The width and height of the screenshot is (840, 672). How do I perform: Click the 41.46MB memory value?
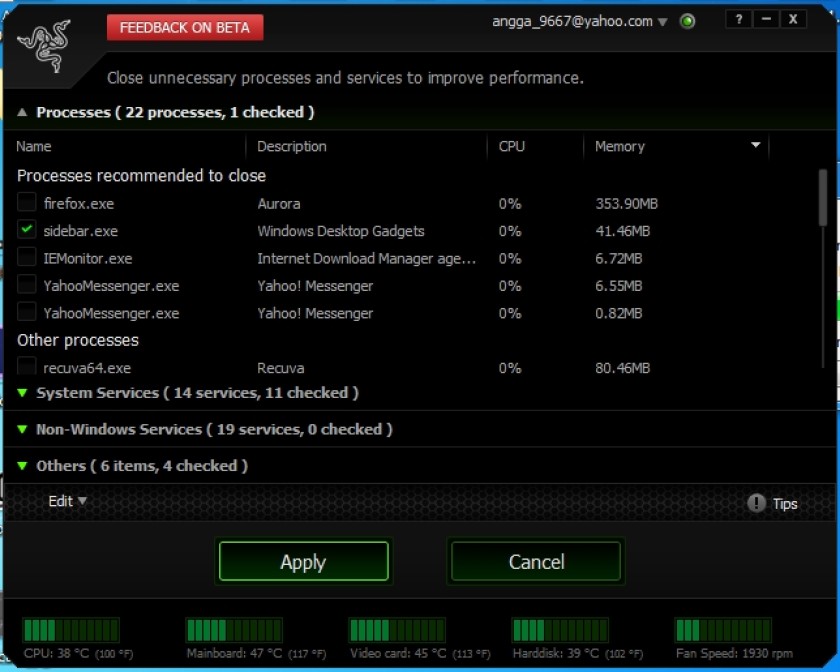tap(622, 231)
